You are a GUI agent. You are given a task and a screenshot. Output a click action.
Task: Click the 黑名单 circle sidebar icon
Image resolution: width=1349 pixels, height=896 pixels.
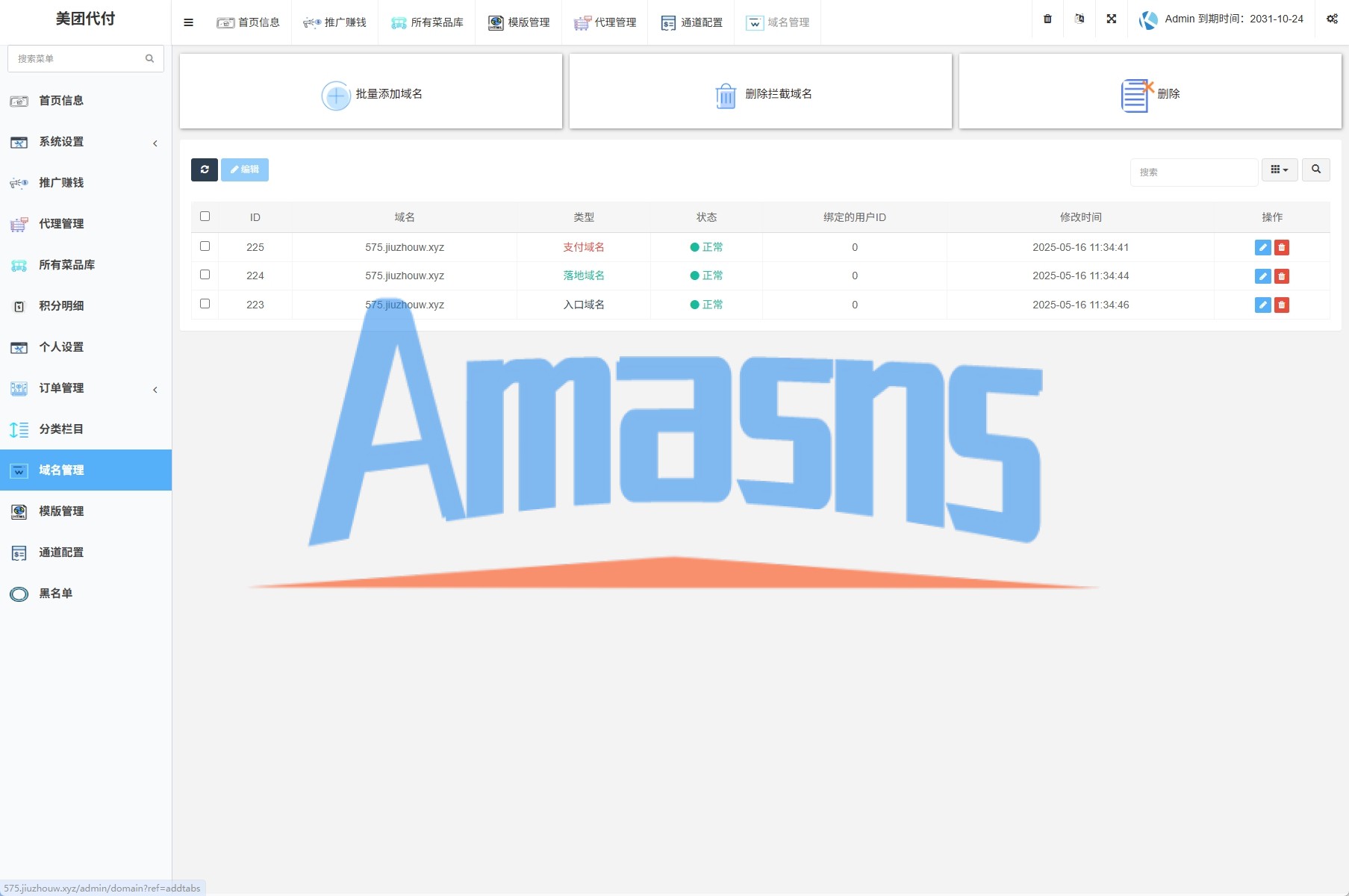point(19,594)
